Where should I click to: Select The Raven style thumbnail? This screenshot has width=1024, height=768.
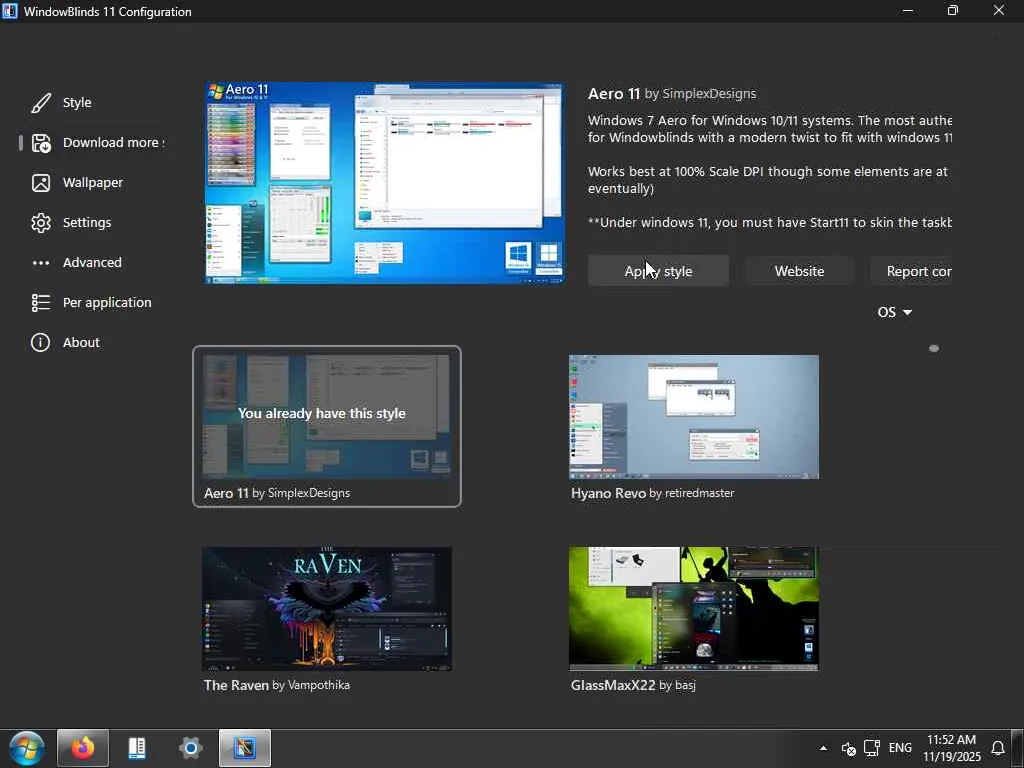(327, 609)
